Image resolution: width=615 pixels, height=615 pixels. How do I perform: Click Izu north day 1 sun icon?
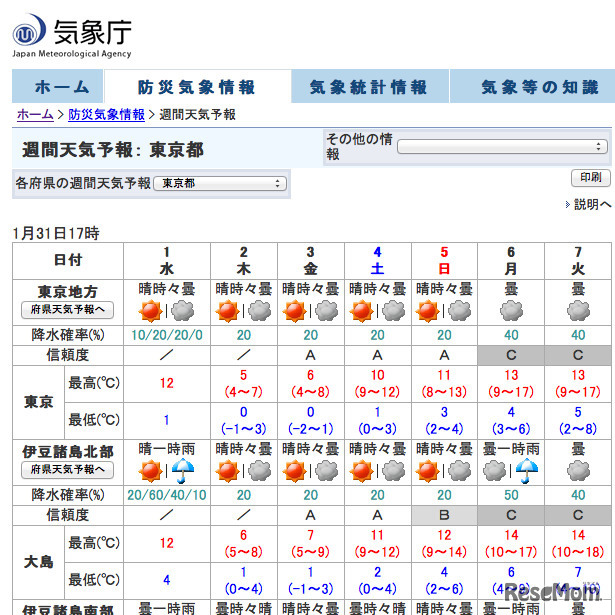pyautogui.click(x=151, y=471)
